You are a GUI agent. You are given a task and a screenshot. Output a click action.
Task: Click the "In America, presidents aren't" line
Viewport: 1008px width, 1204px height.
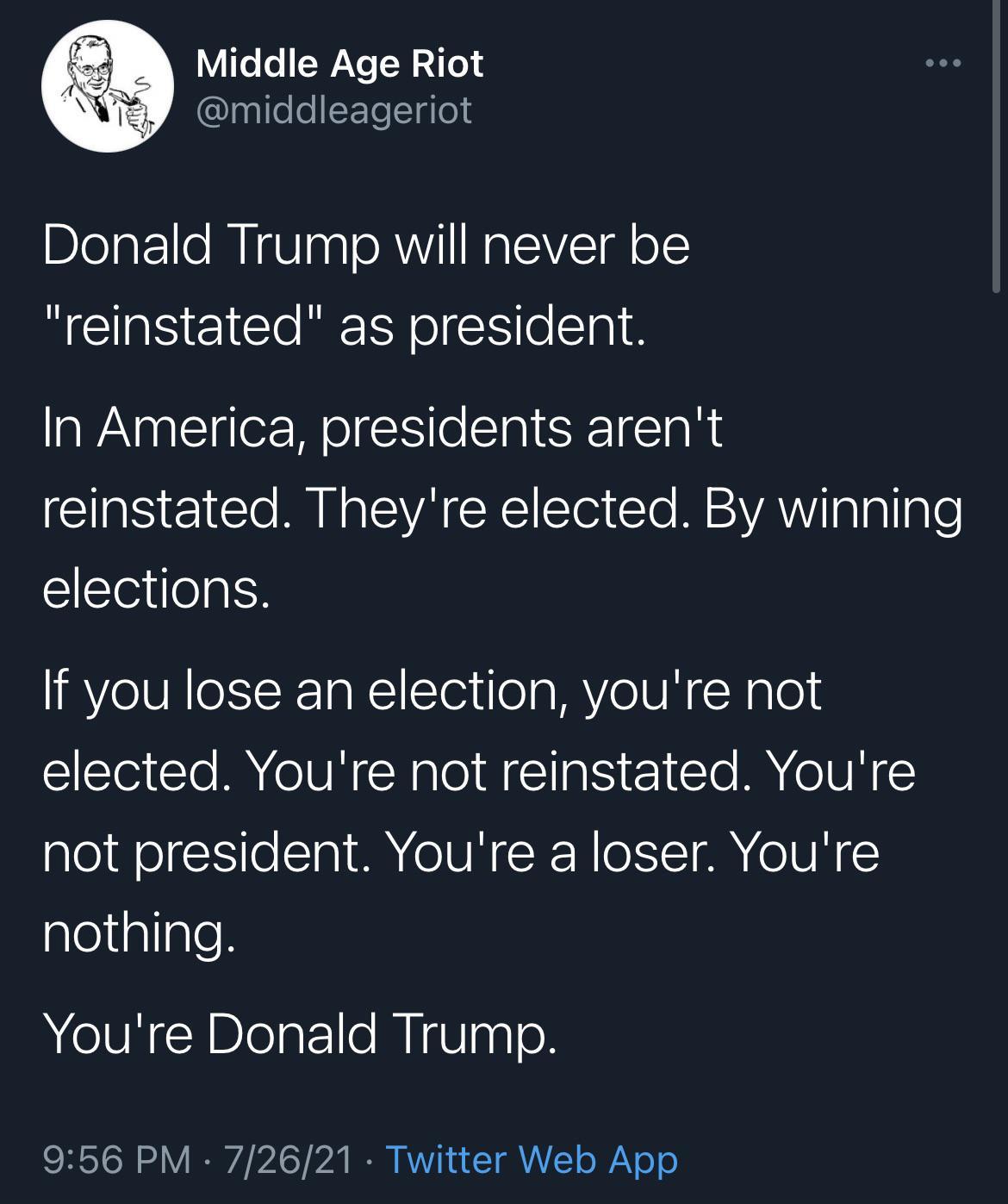point(382,427)
